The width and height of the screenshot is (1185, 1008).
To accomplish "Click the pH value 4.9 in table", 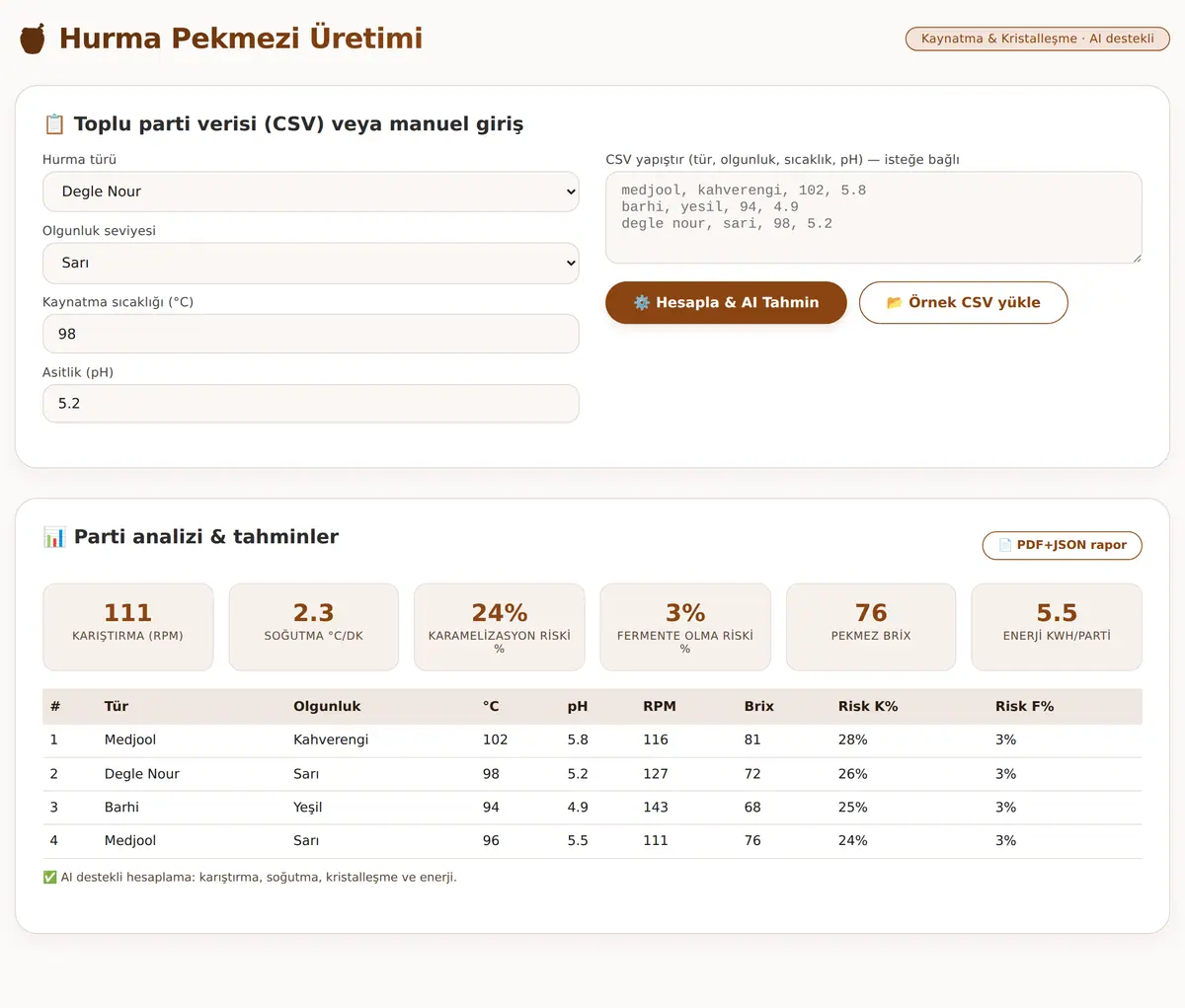I will click(578, 808).
